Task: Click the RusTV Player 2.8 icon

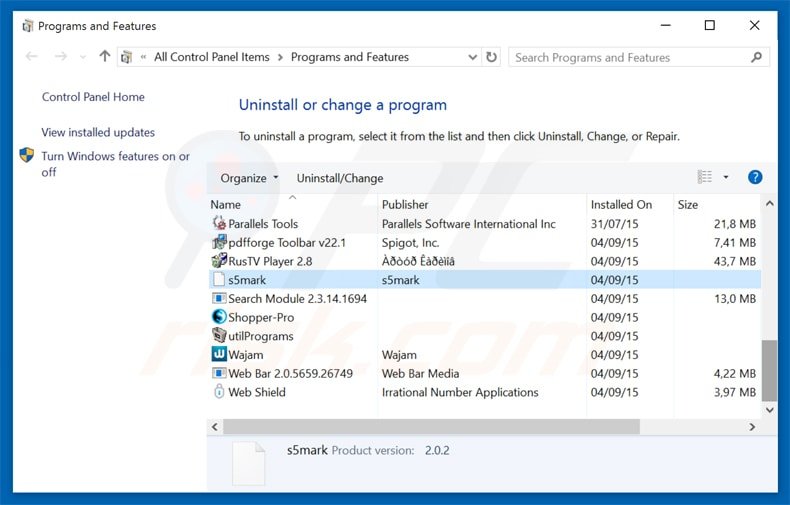Action: point(219,261)
